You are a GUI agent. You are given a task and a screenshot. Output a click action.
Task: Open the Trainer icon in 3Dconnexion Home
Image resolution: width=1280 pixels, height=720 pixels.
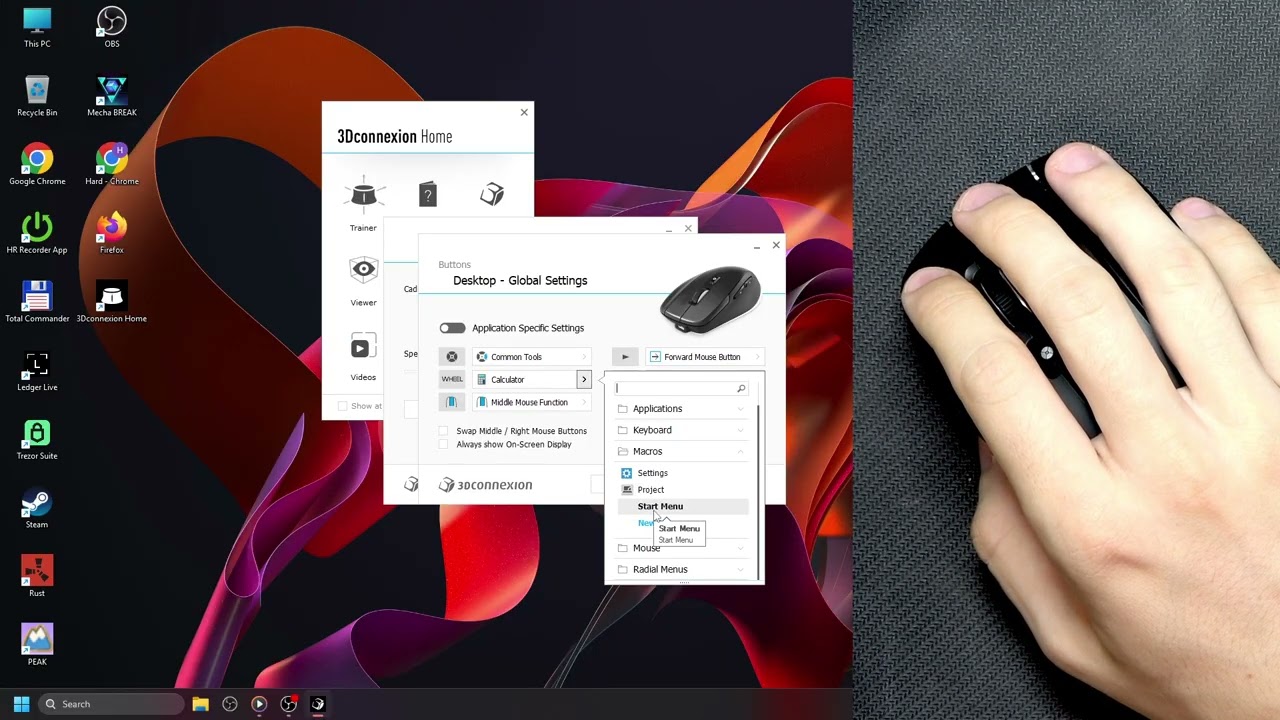pyautogui.click(x=363, y=194)
